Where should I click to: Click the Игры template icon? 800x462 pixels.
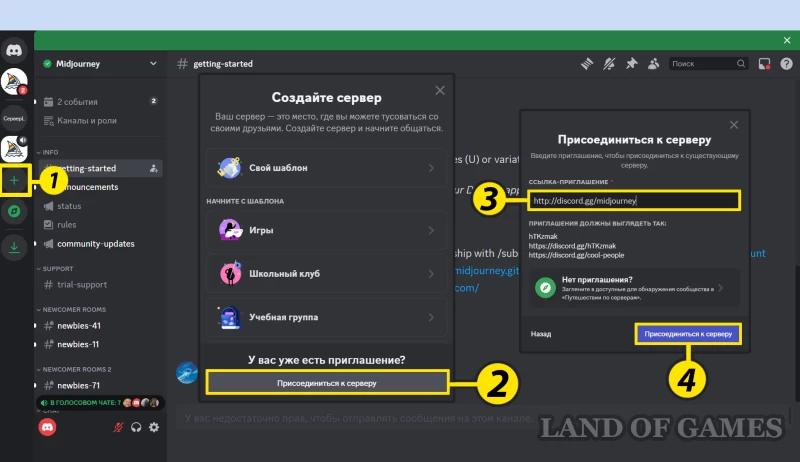click(230, 230)
